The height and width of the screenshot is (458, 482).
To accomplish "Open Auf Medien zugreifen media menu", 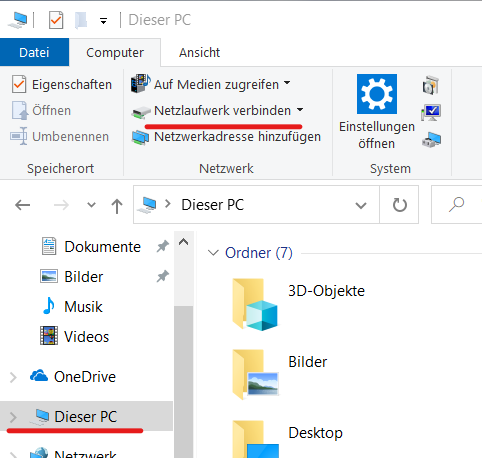I will [x=210, y=84].
